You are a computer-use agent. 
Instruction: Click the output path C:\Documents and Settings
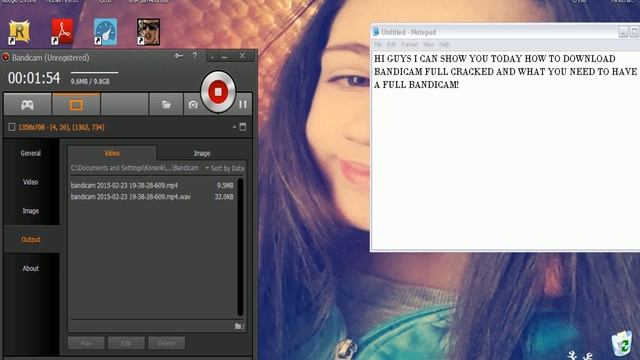pyautogui.click(x=135, y=168)
